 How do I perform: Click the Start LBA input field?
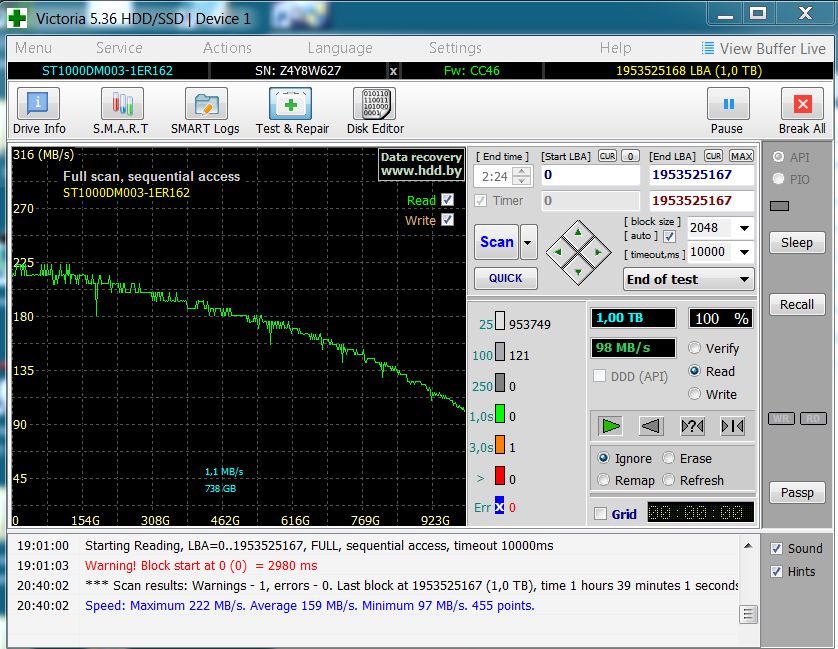(x=590, y=175)
